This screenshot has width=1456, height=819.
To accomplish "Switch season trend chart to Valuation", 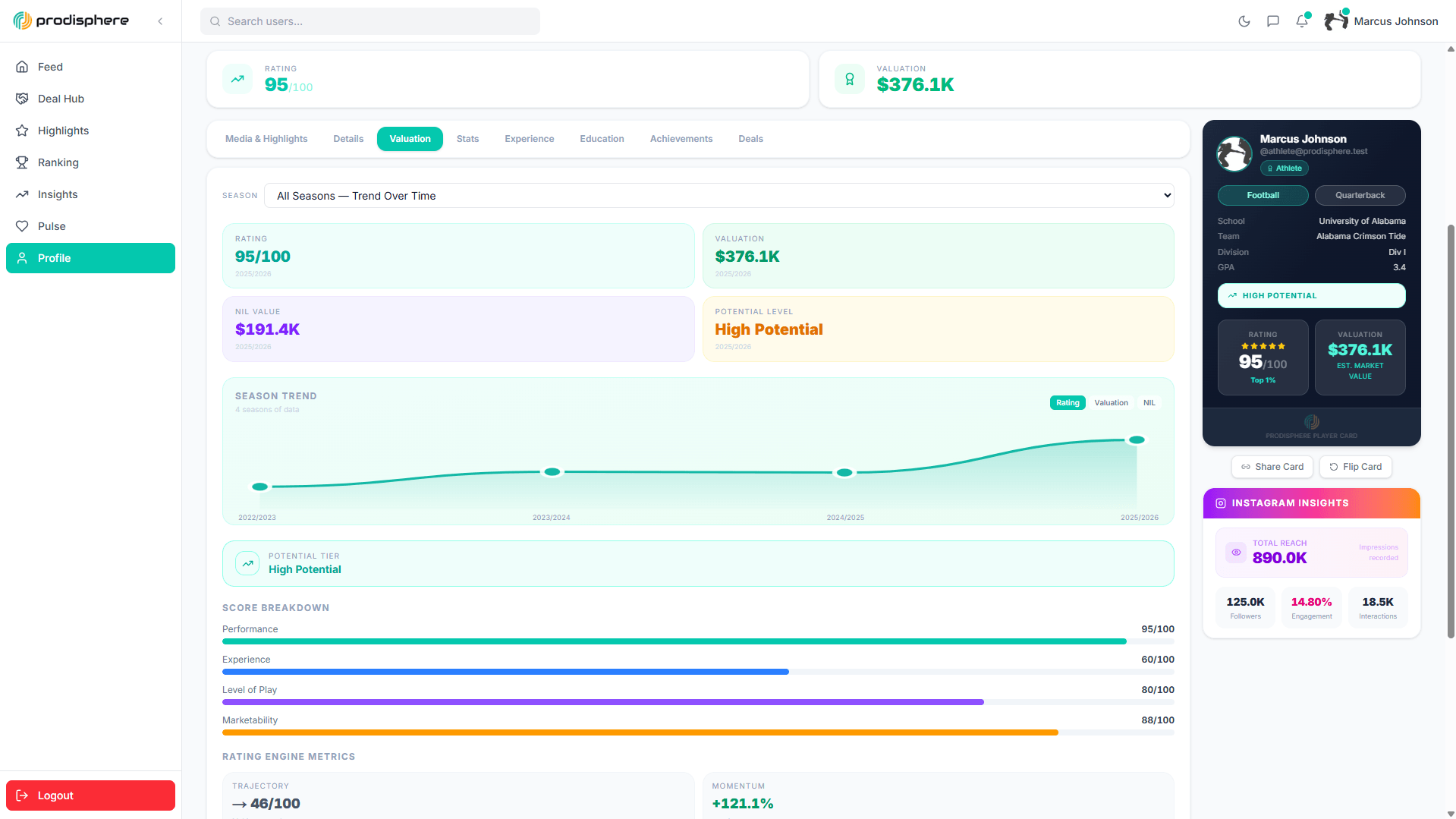I will [x=1111, y=403].
